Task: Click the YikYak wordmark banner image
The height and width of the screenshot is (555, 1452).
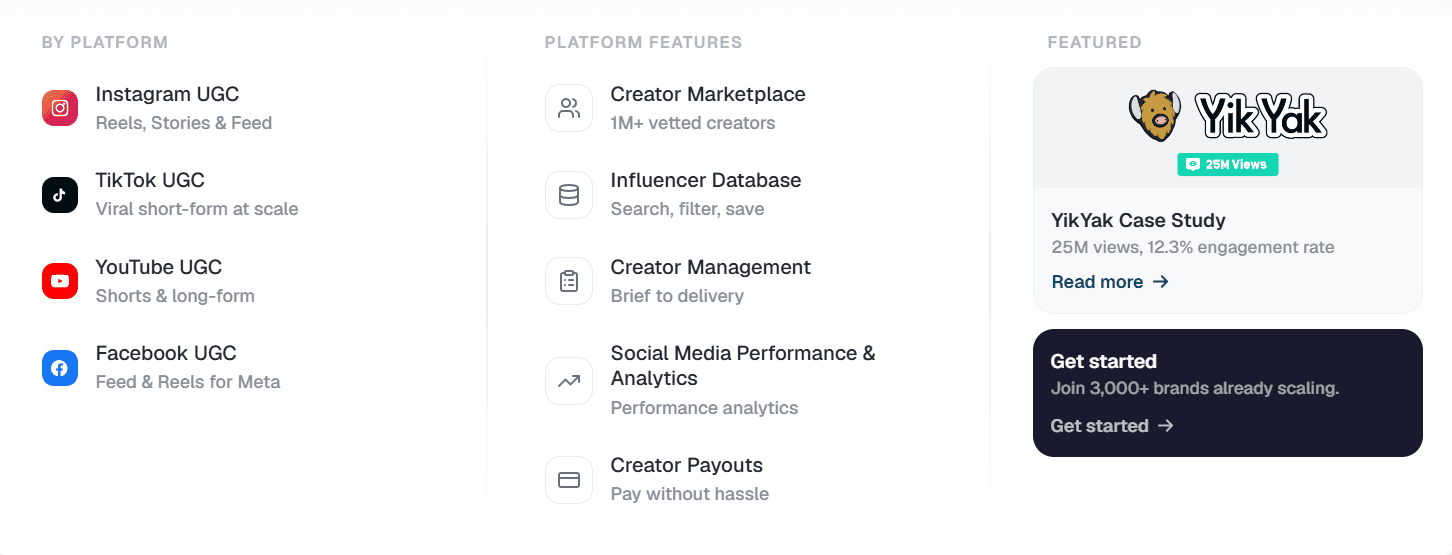Action: click(1262, 117)
